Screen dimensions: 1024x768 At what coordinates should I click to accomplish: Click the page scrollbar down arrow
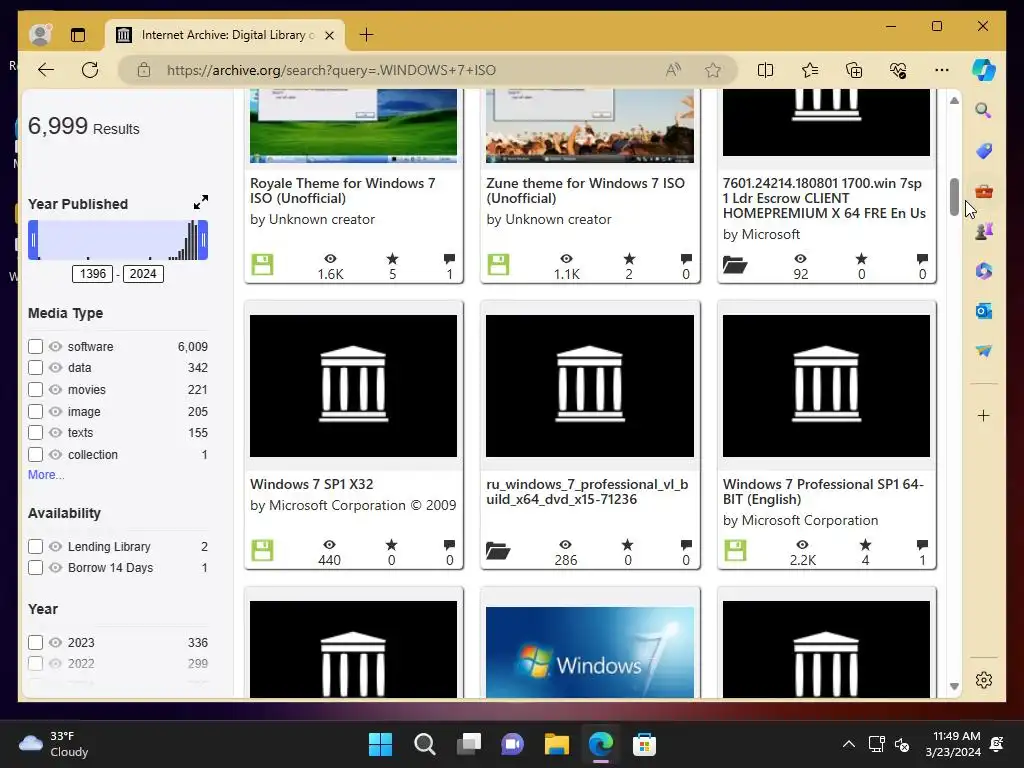point(954,686)
